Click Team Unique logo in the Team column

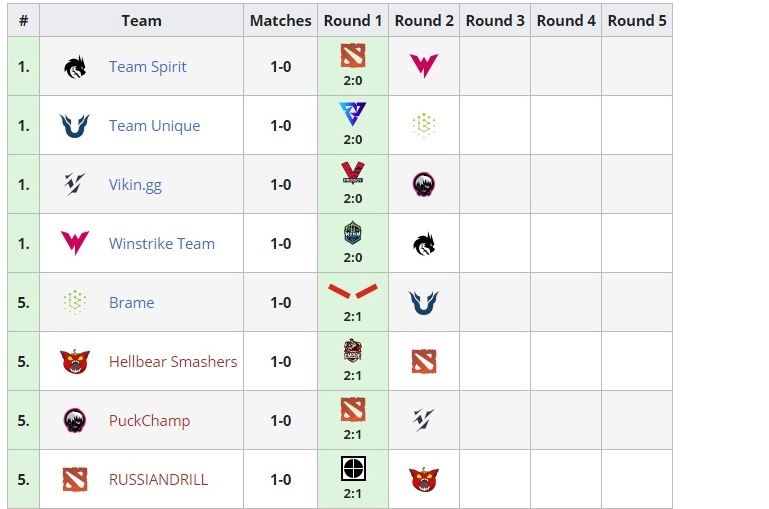tap(74, 126)
